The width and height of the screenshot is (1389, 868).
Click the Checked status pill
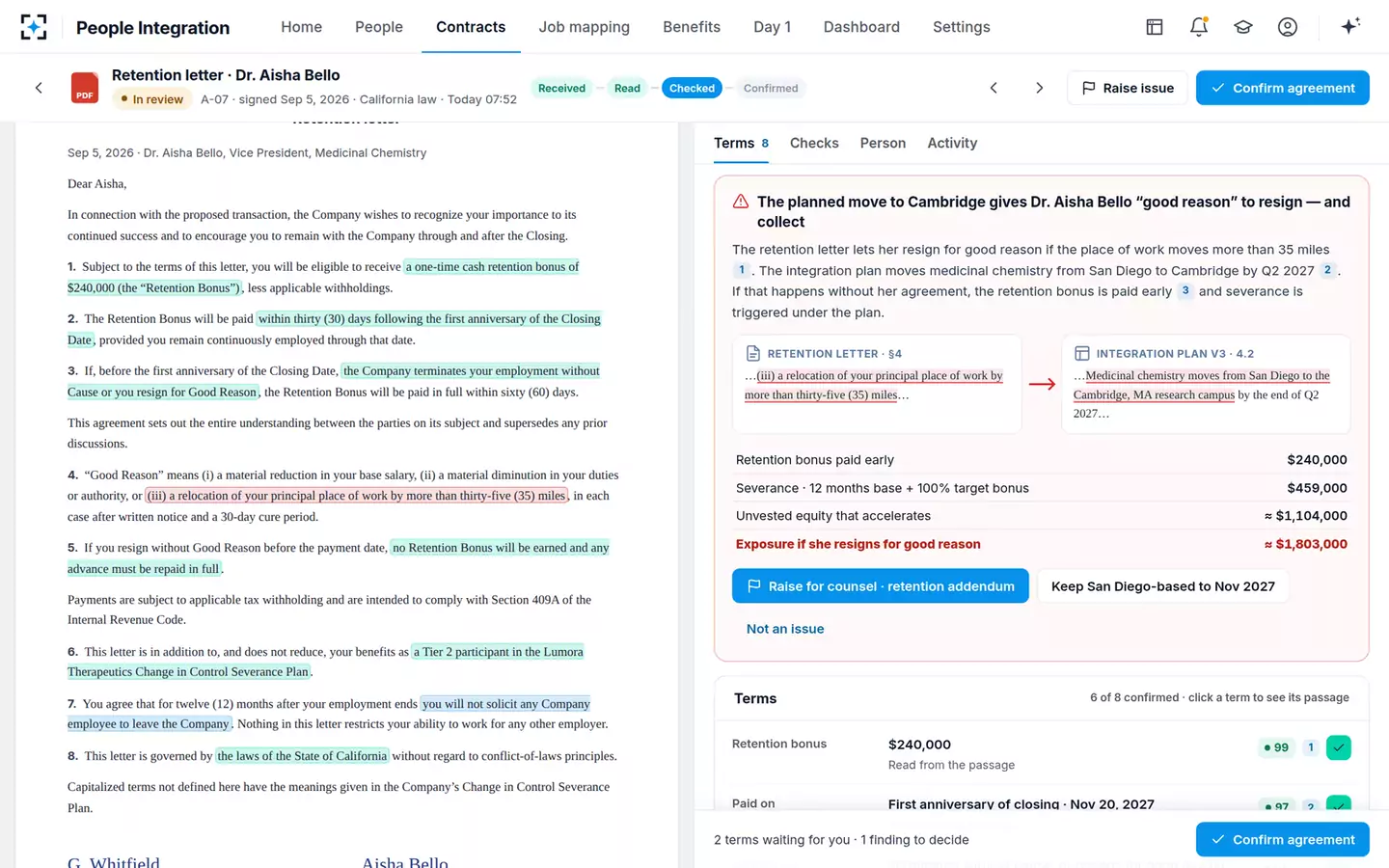692,88
